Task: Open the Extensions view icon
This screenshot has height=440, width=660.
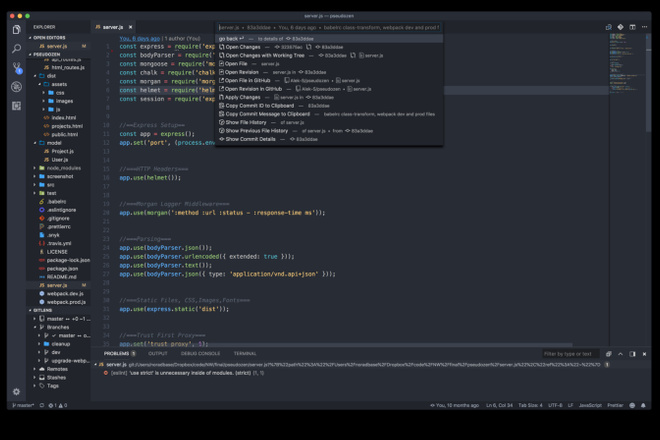Action: point(16,106)
